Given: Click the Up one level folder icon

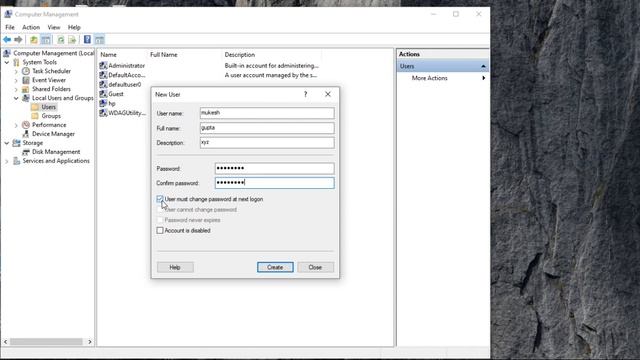Looking at the screenshot, I should [33, 40].
